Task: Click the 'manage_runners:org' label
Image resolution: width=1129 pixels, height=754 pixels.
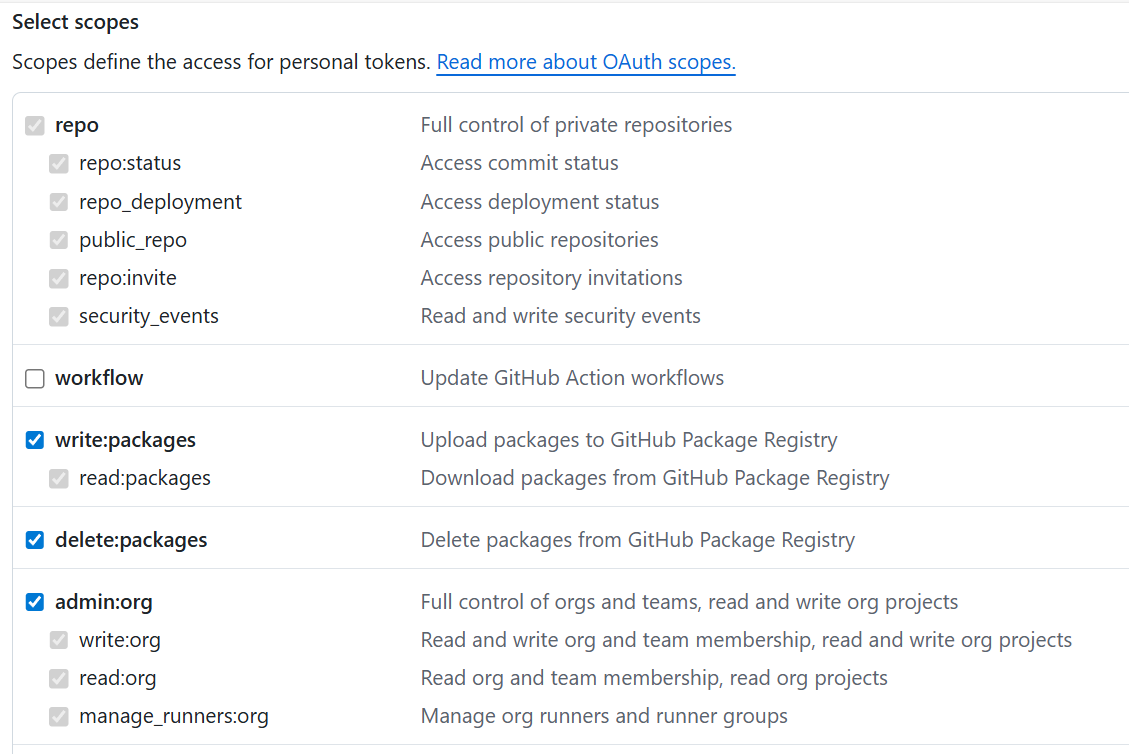Action: [x=174, y=717]
